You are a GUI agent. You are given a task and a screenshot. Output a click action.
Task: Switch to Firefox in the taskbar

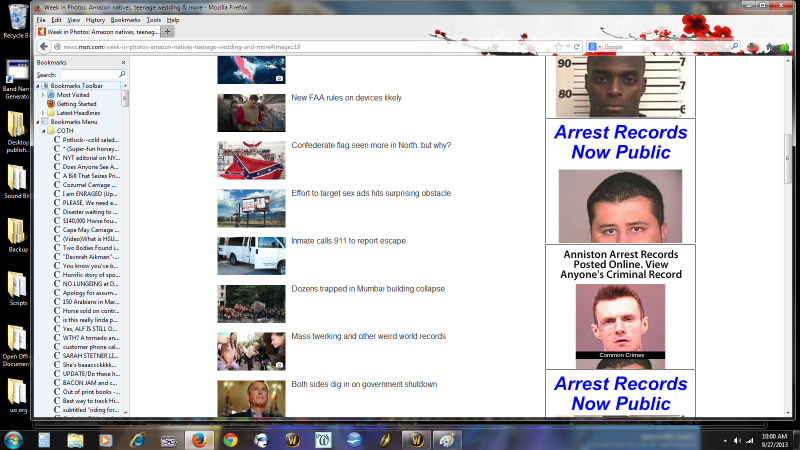tap(199, 440)
